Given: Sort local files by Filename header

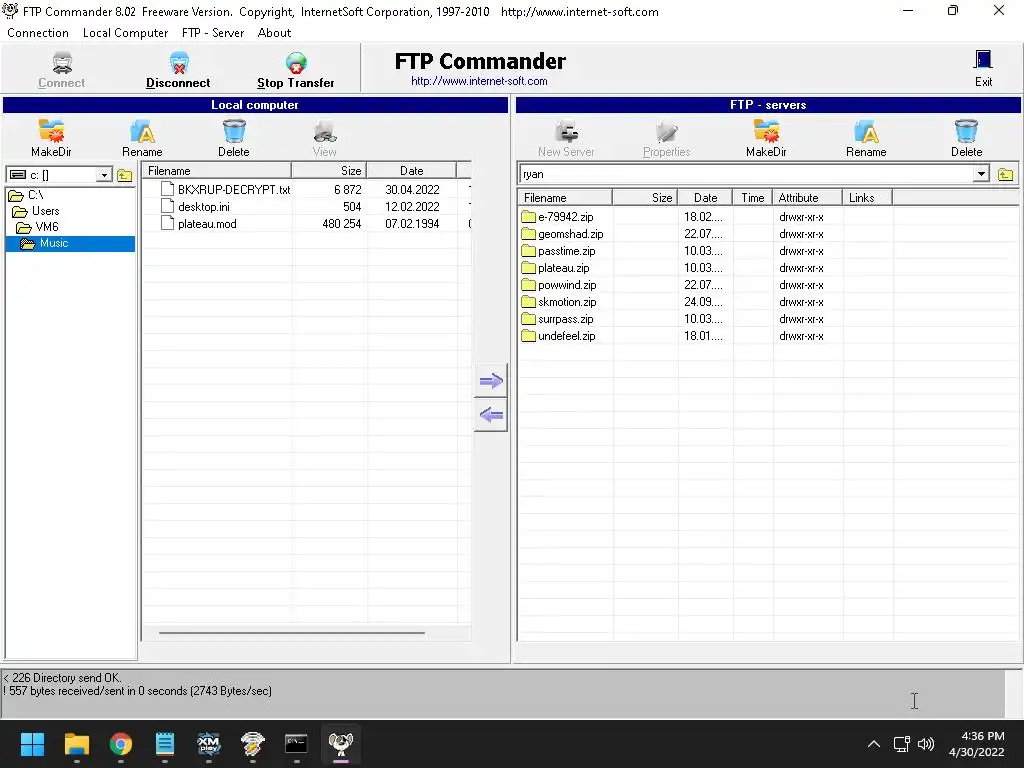Looking at the screenshot, I should click(217, 170).
